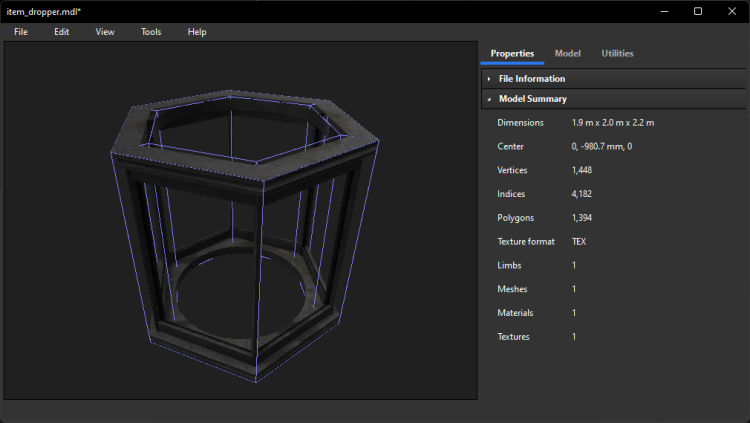Select the Properties tab

(x=512, y=53)
